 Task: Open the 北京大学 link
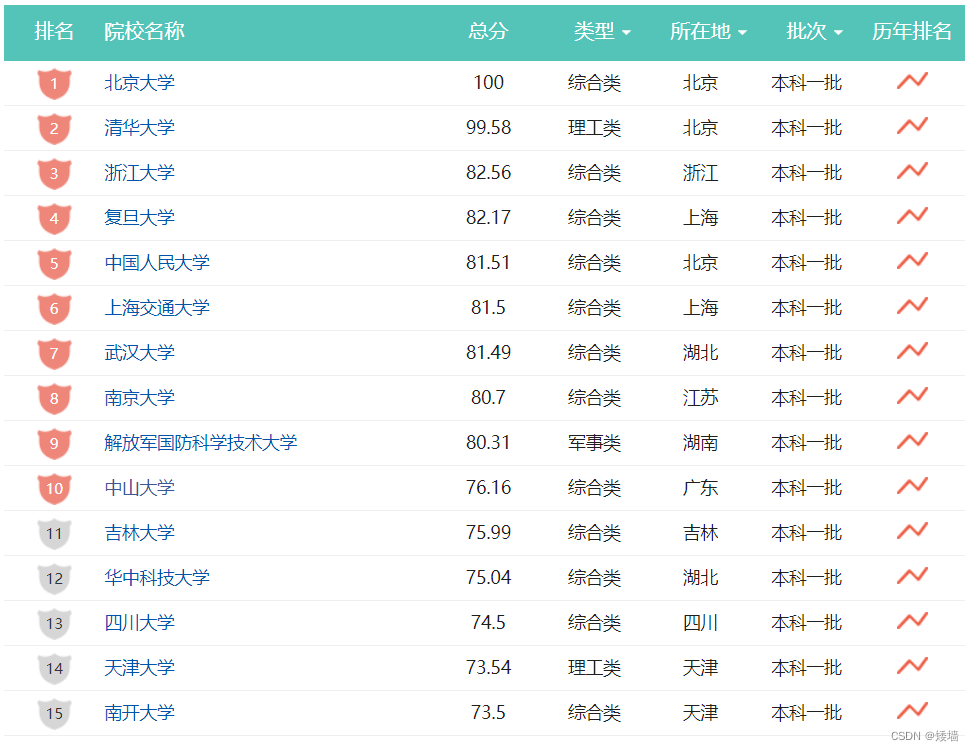[140, 83]
